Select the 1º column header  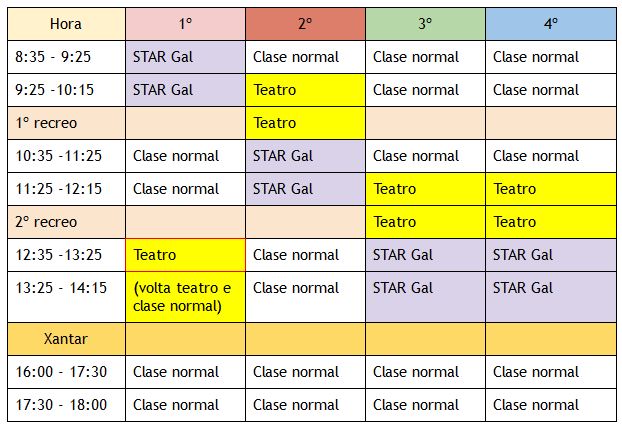(x=186, y=24)
